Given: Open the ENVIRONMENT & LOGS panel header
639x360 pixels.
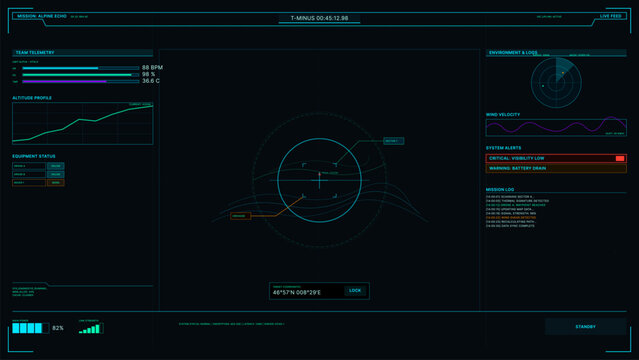Looking at the screenshot, I should (x=556, y=53).
